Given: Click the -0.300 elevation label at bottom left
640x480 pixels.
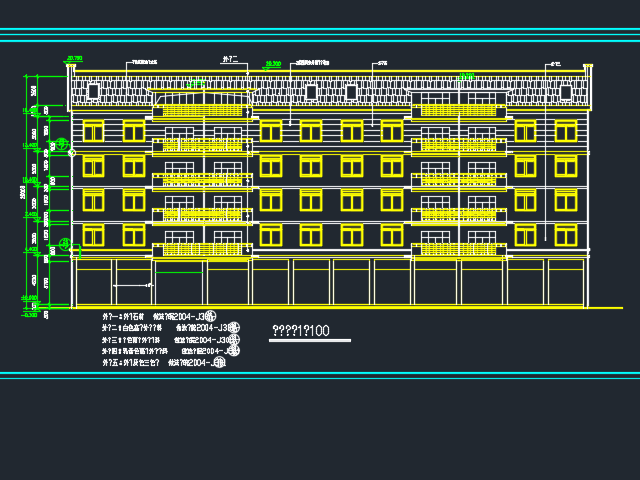Looking at the screenshot, I should pyautogui.click(x=30, y=315).
